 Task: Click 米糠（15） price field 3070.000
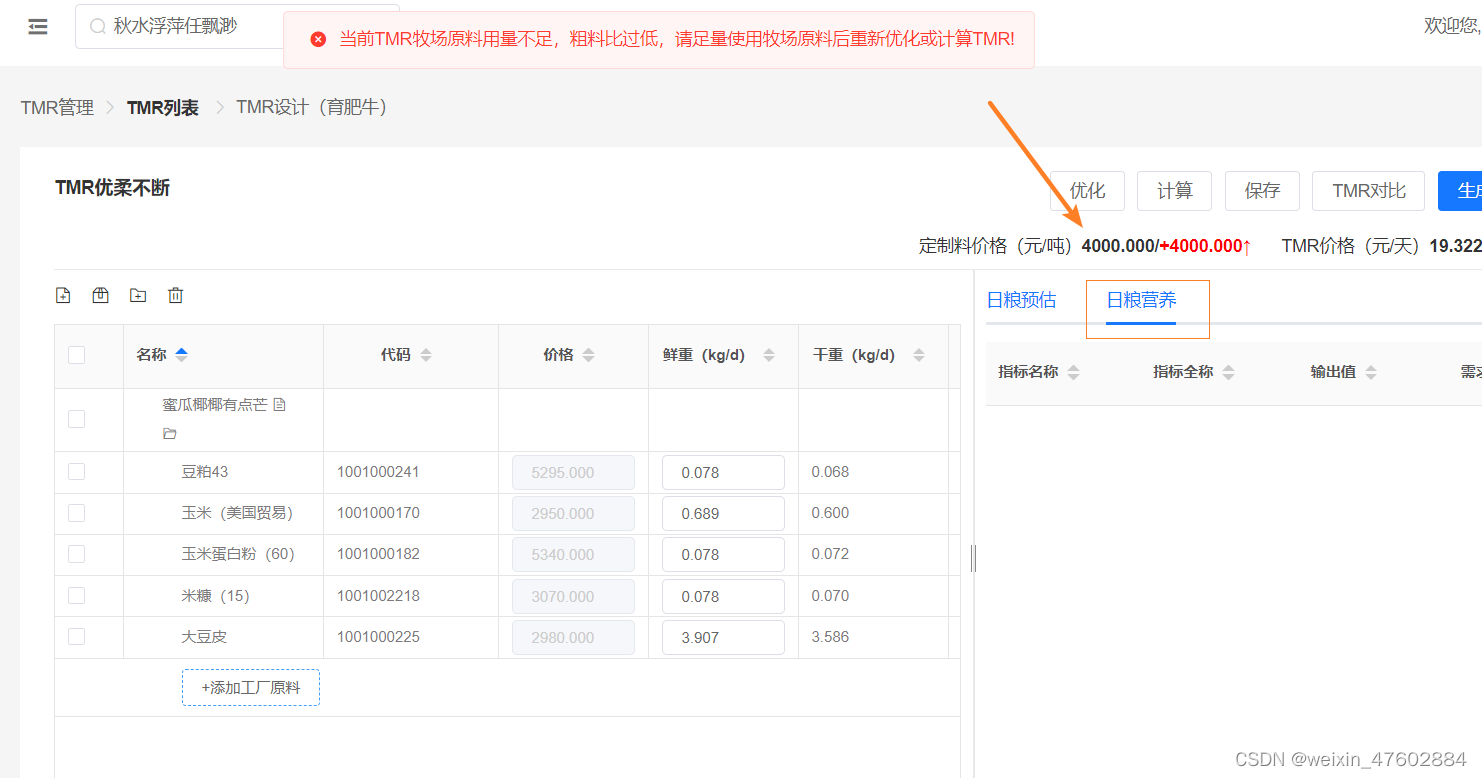(573, 596)
